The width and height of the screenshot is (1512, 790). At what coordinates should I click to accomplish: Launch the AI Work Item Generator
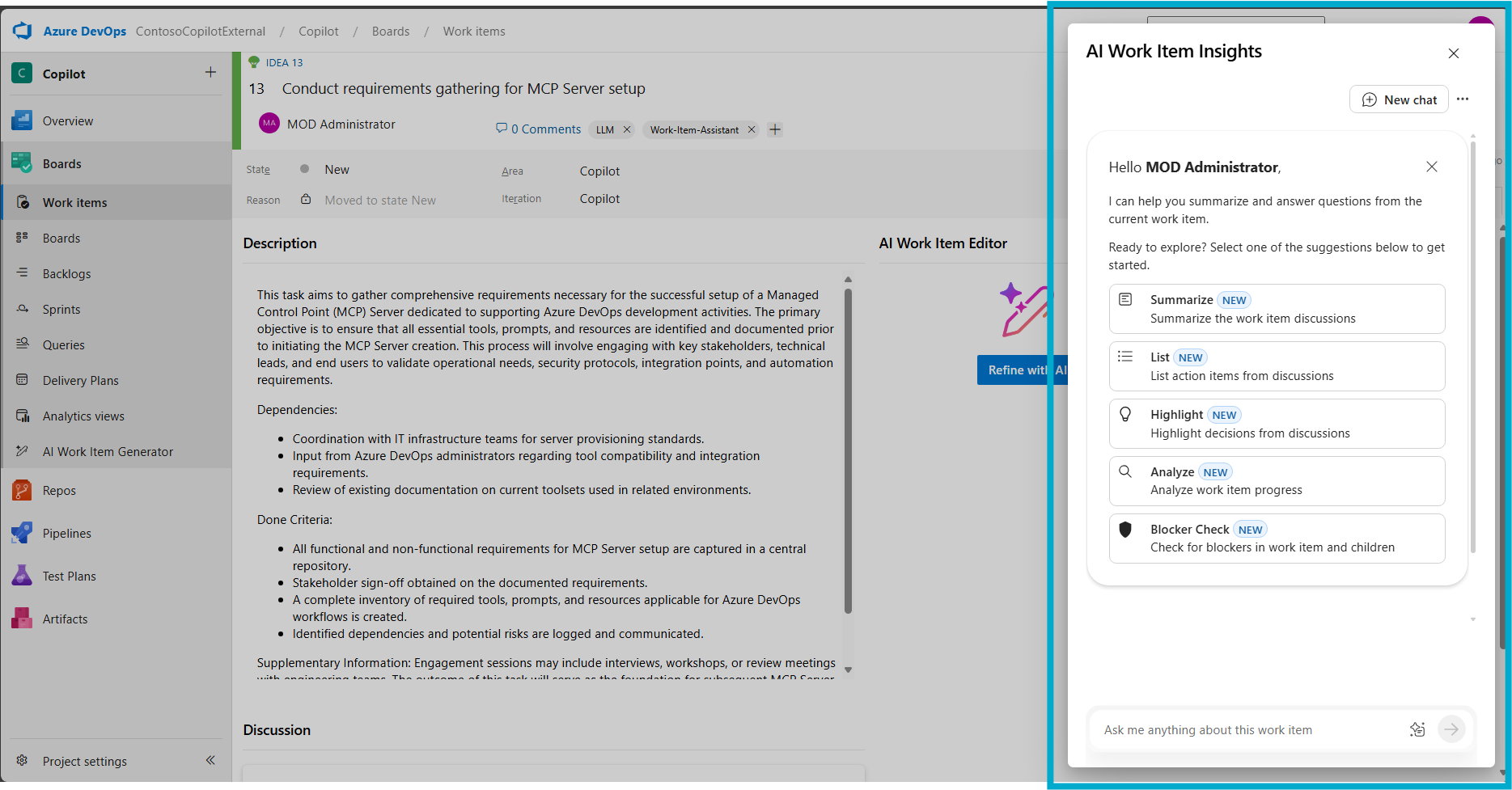pyautogui.click(x=108, y=451)
